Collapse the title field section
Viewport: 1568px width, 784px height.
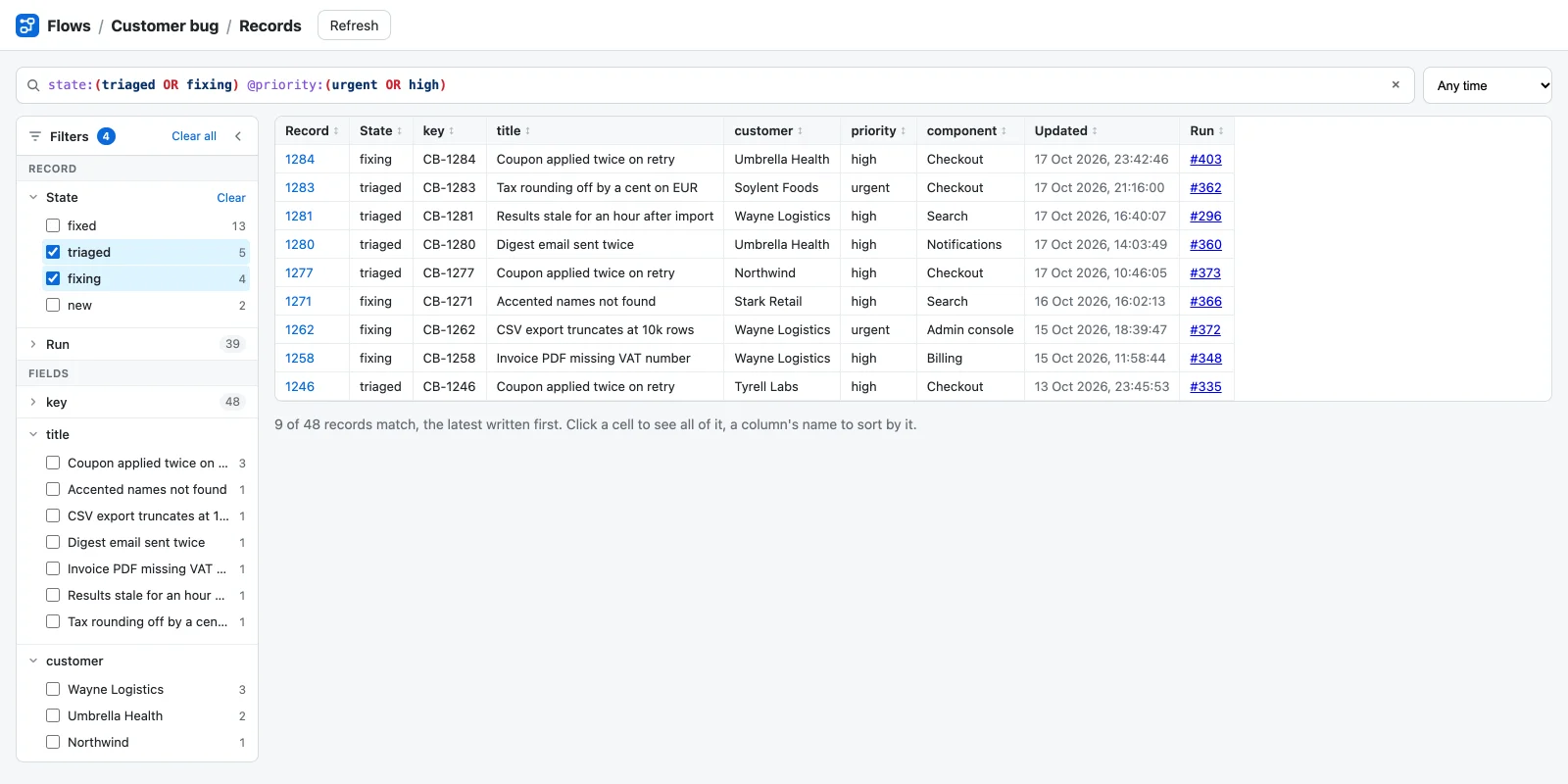point(33,434)
